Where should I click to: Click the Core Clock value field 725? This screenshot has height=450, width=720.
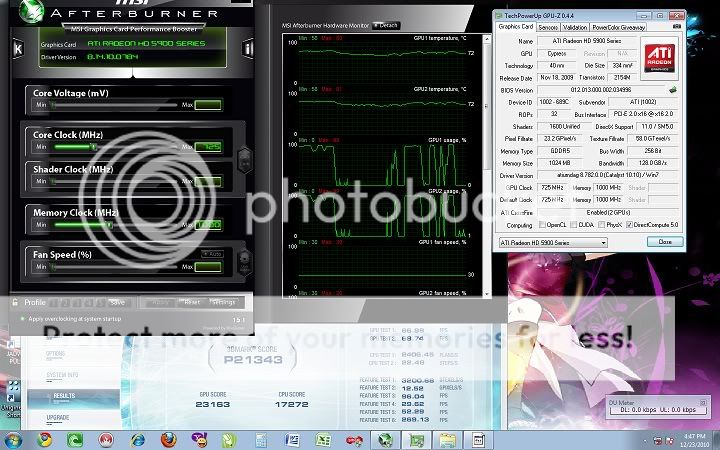point(208,146)
